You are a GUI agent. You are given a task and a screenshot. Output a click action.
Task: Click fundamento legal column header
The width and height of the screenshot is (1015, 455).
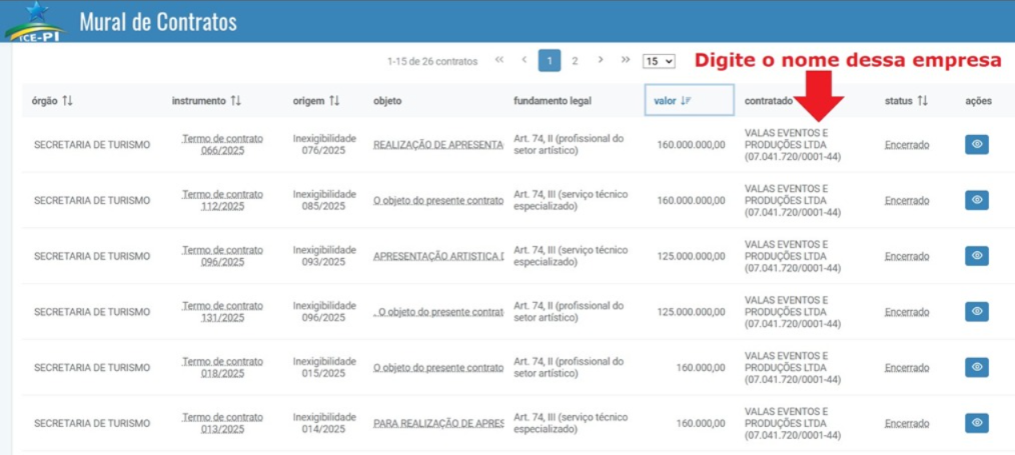[x=552, y=101]
